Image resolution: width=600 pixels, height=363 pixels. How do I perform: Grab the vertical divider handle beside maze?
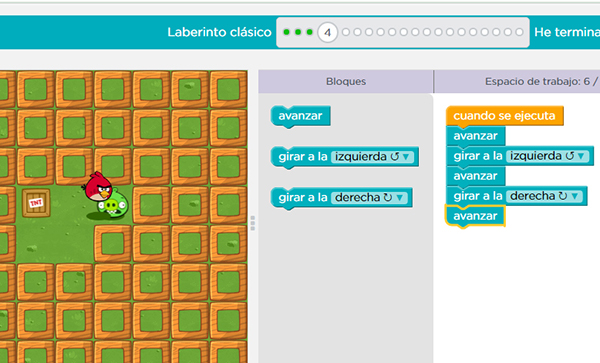(x=253, y=223)
